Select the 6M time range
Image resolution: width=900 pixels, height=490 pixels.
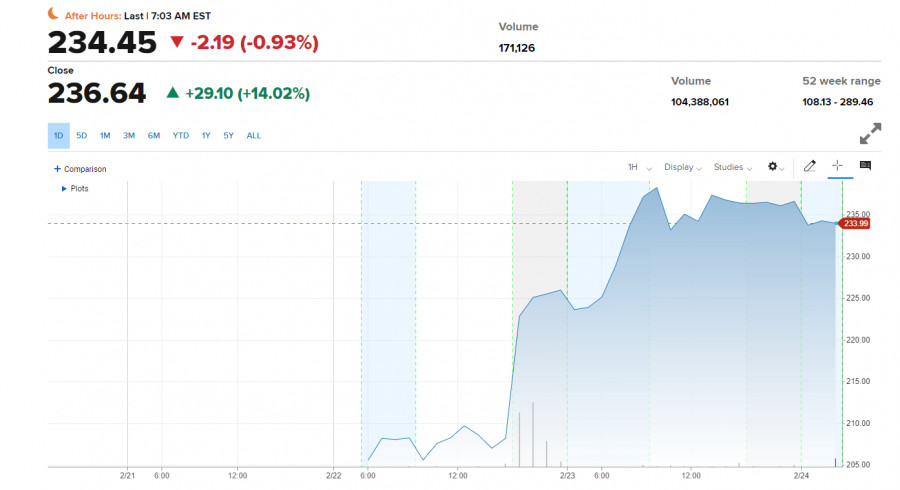154,136
